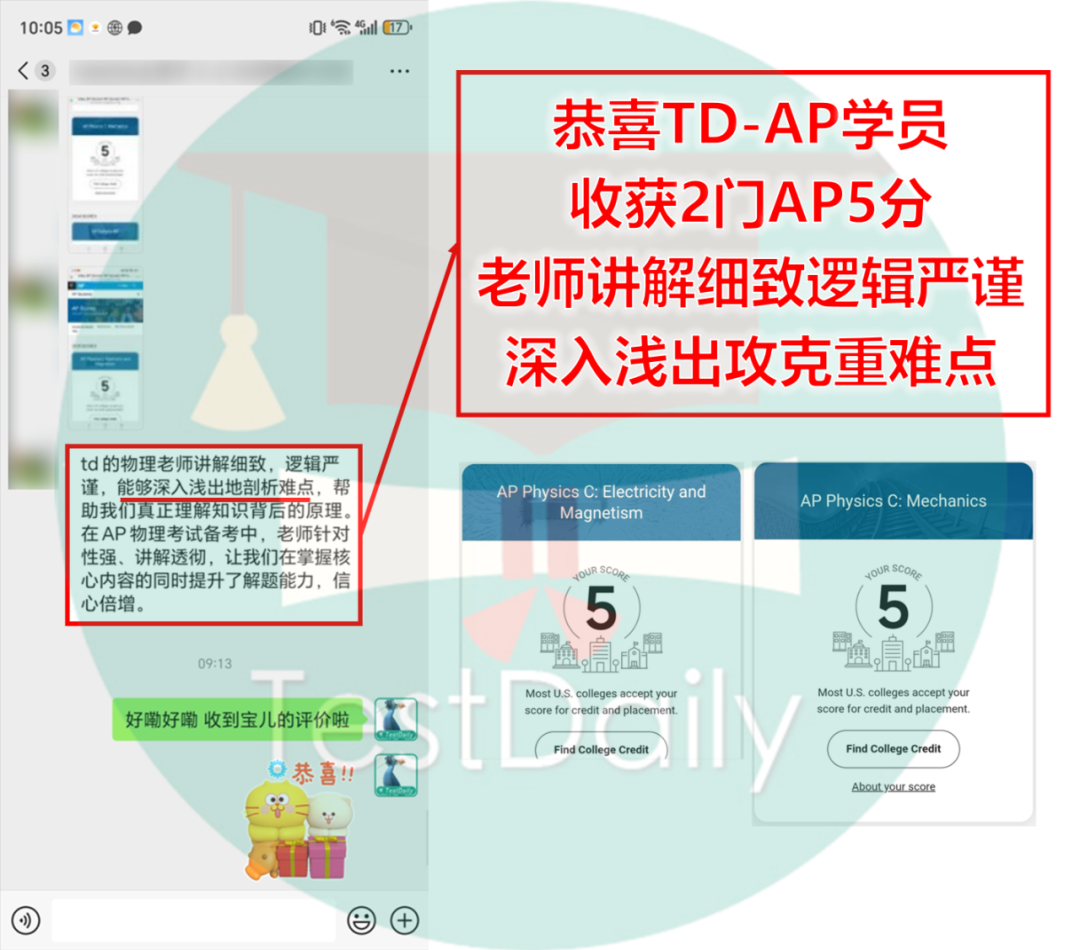Tap Find College Credit on the Electricity card
1080x950 pixels.
(600, 749)
